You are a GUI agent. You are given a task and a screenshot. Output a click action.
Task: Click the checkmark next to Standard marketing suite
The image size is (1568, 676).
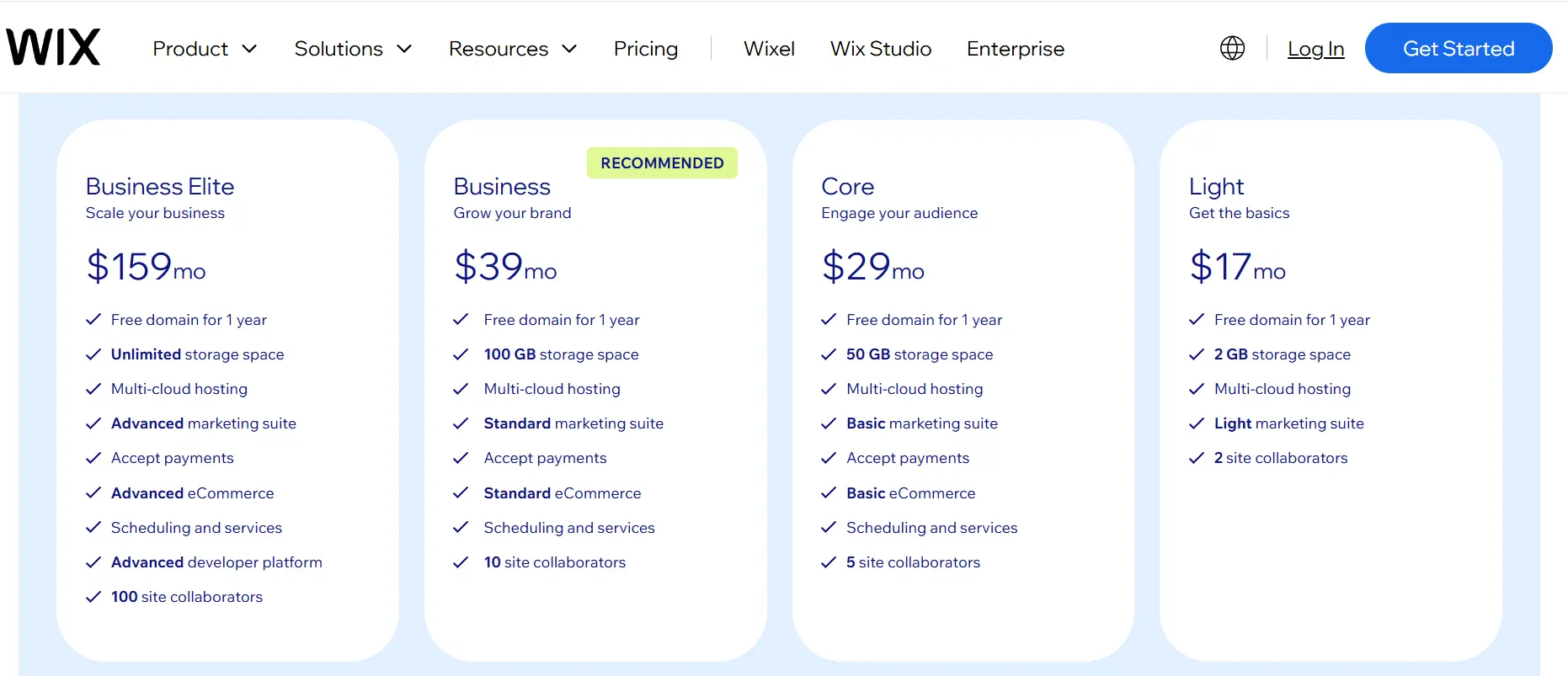(x=461, y=423)
